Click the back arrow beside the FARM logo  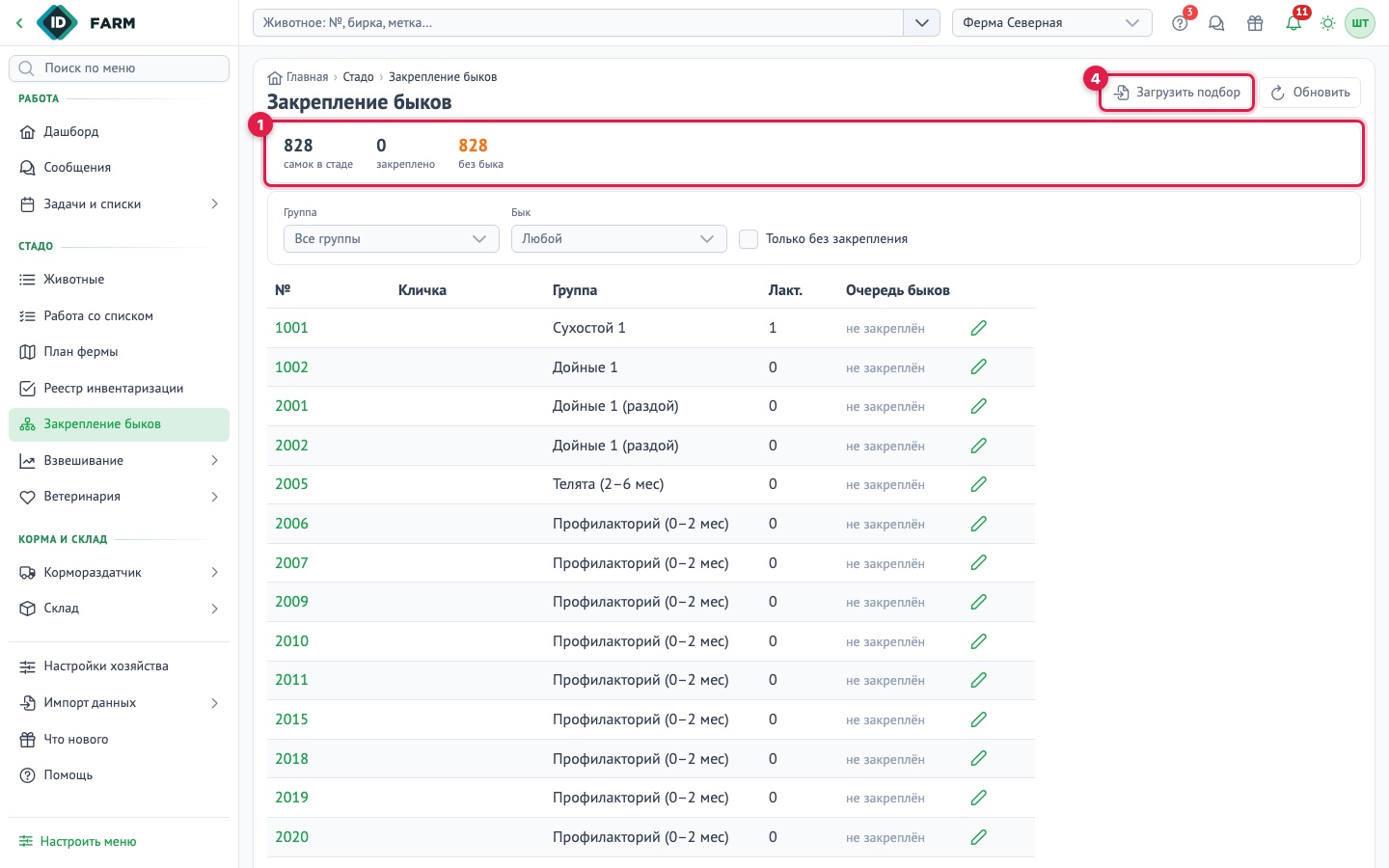[x=19, y=23]
